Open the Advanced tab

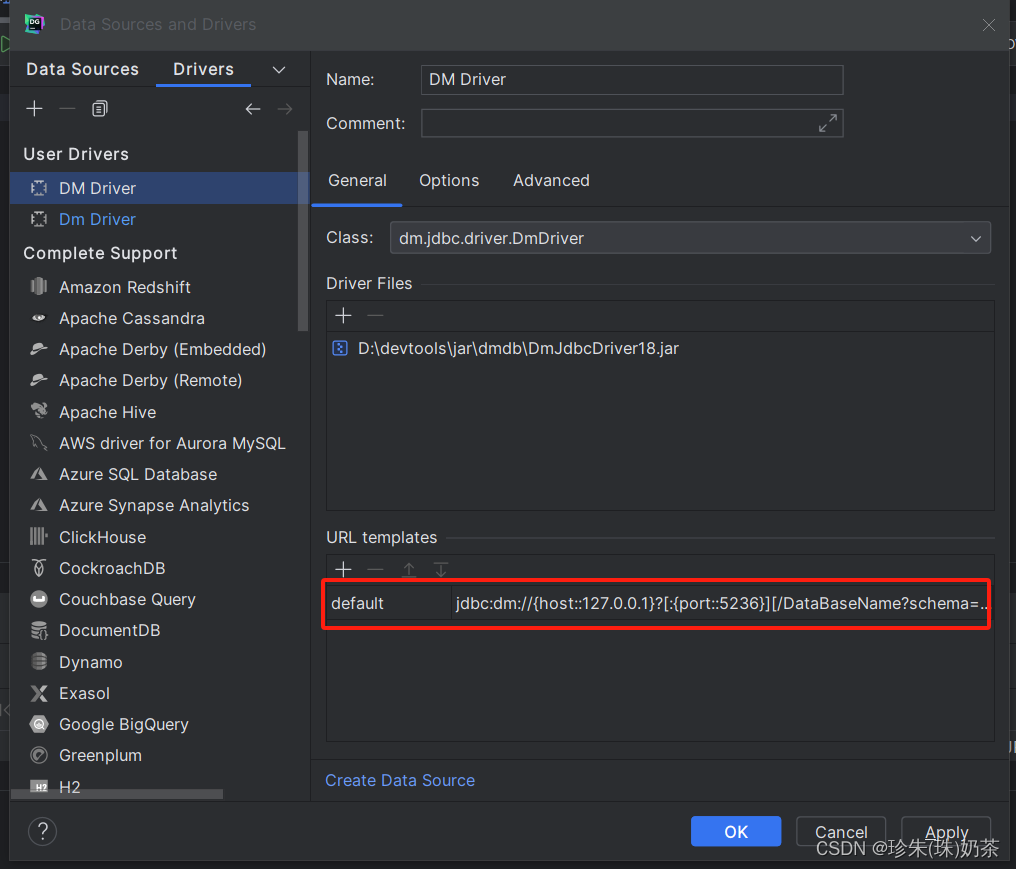click(551, 180)
